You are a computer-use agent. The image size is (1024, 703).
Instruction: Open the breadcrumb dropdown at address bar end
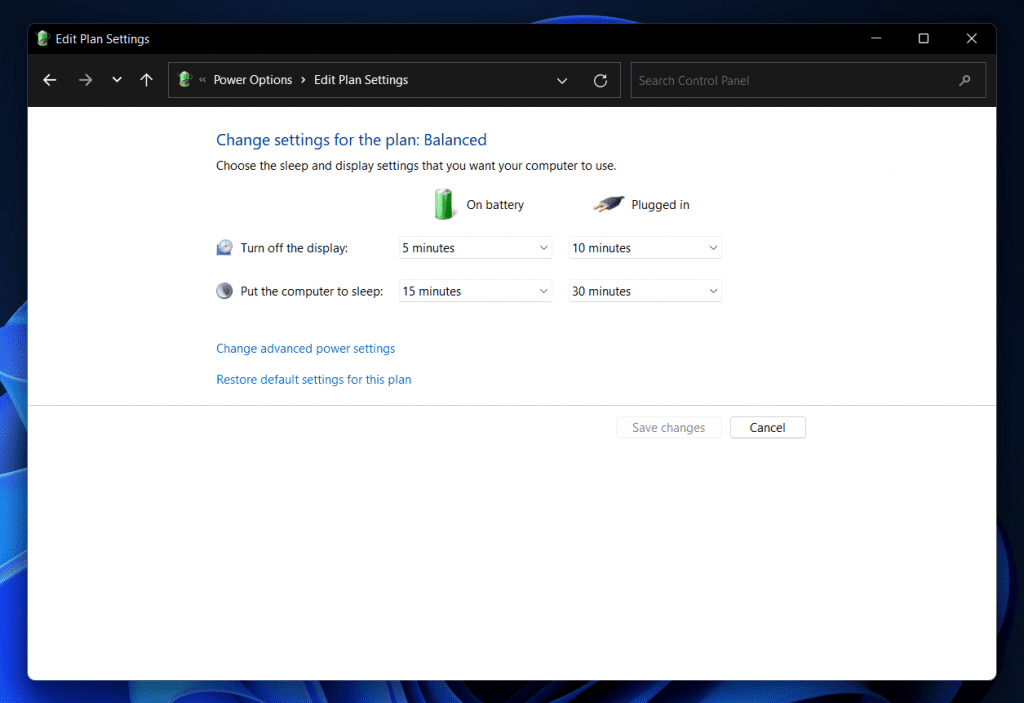click(562, 80)
